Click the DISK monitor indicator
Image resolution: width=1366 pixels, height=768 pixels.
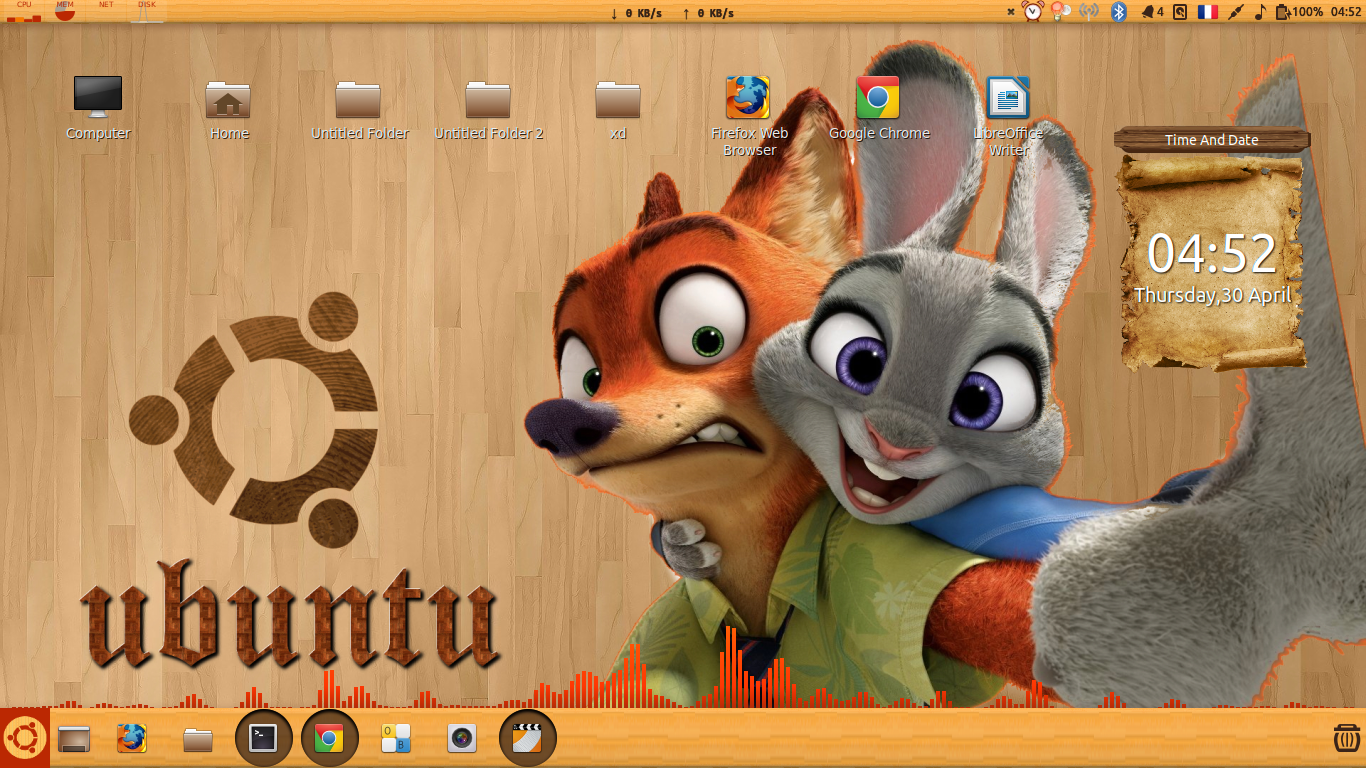pyautogui.click(x=147, y=11)
